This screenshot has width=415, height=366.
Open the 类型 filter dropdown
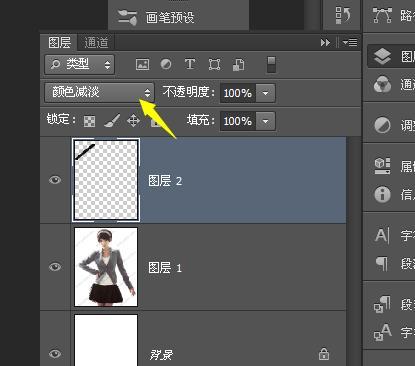click(x=80, y=64)
